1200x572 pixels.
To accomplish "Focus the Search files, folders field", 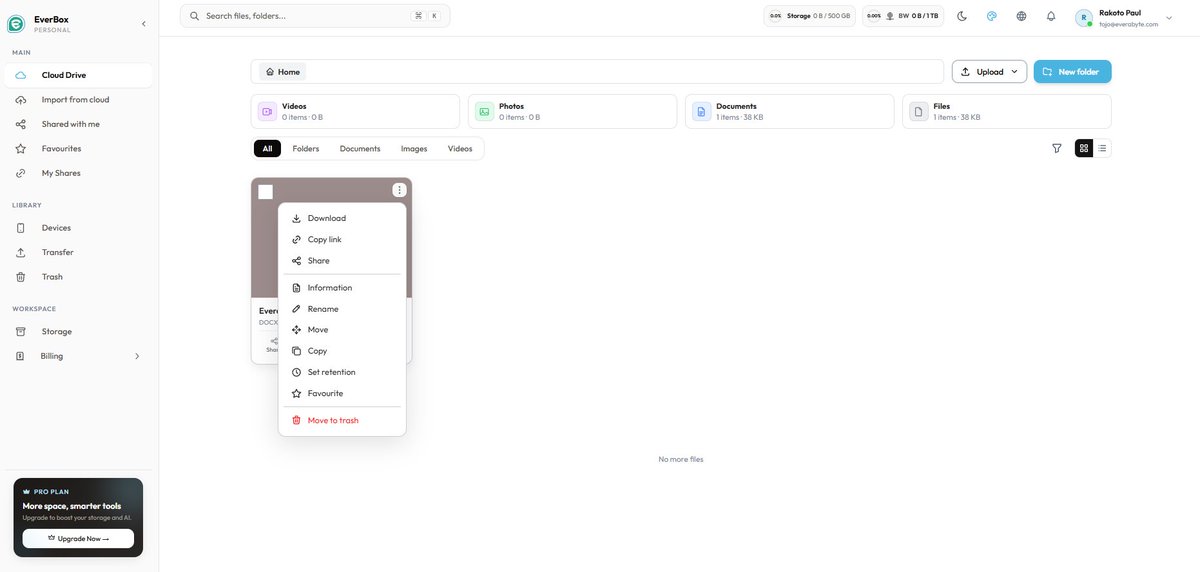I will pyautogui.click(x=315, y=16).
